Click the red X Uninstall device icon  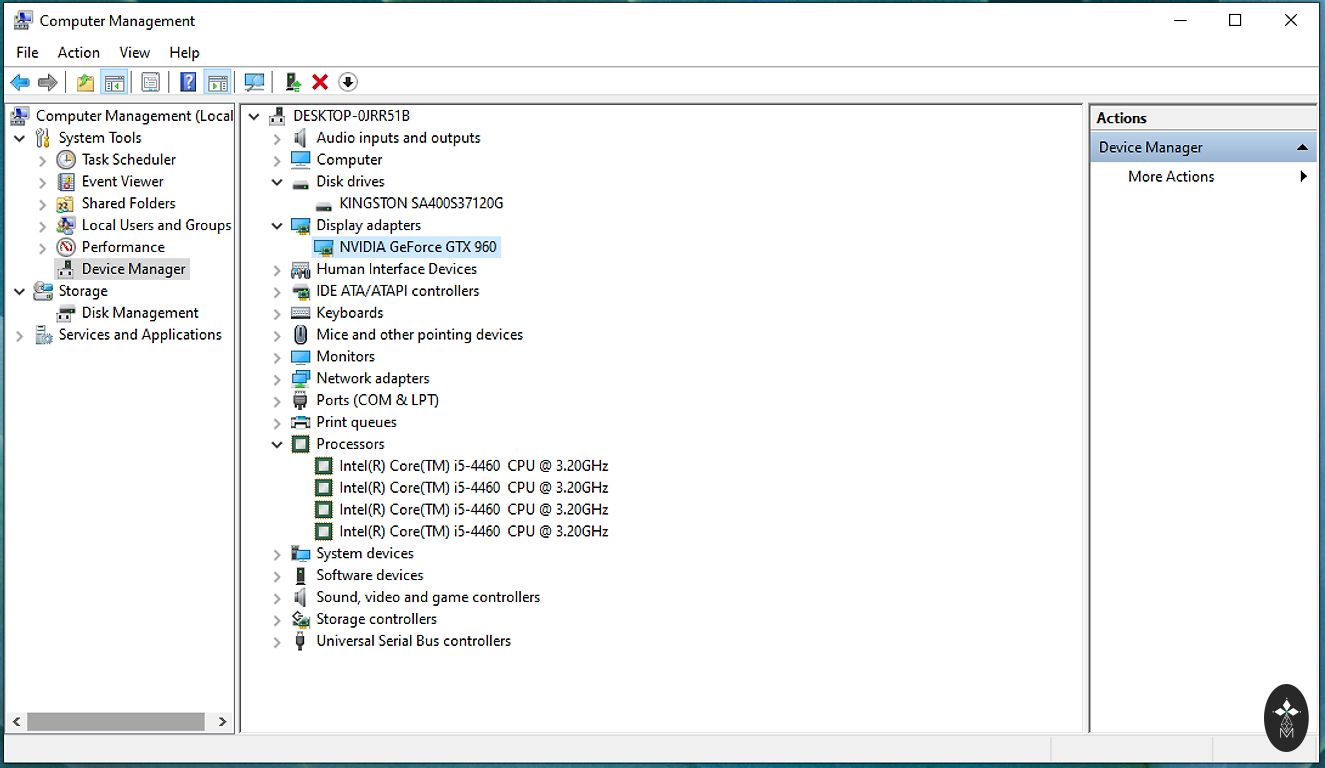[x=320, y=82]
